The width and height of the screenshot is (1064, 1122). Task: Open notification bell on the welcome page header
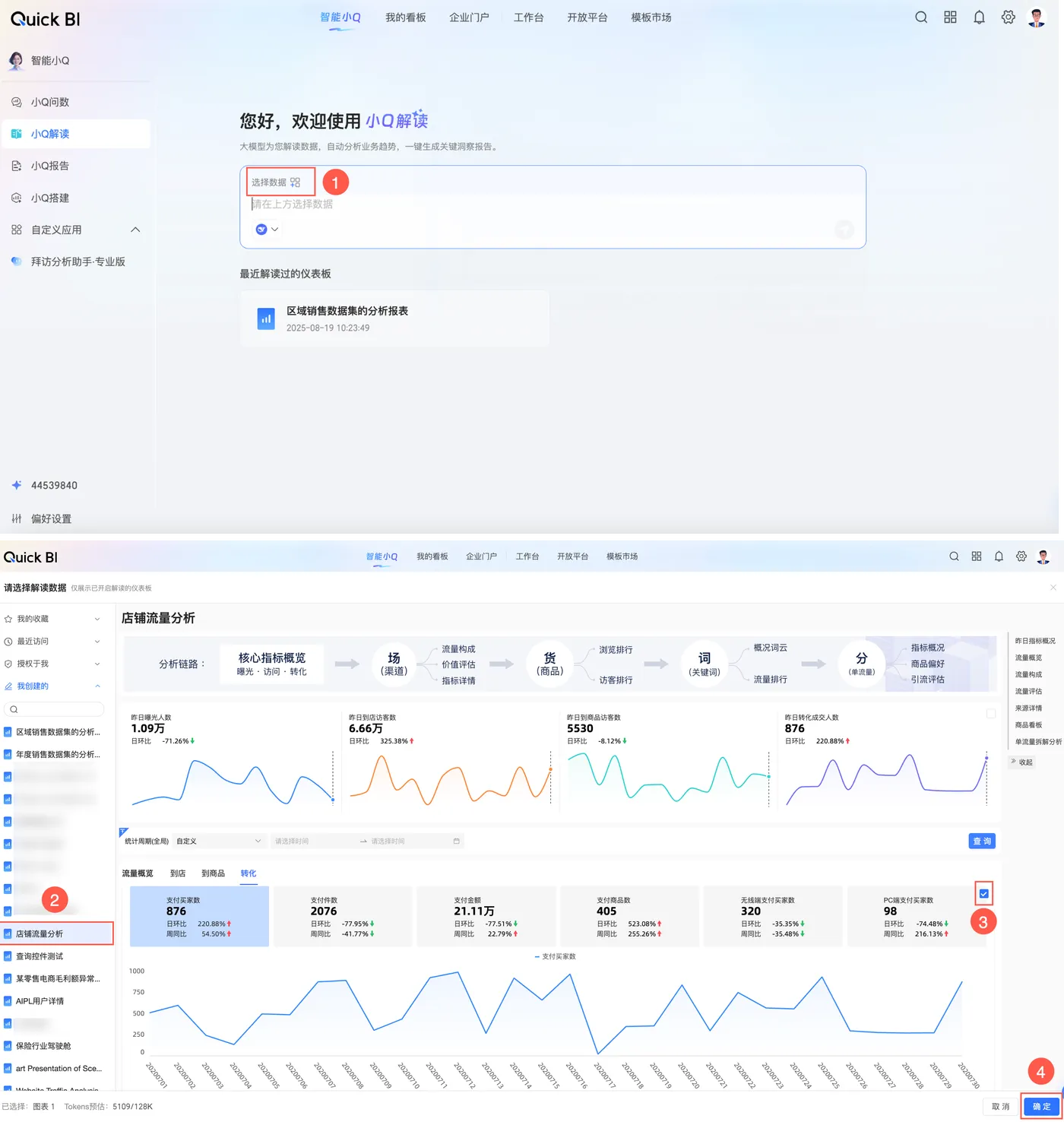(x=979, y=17)
